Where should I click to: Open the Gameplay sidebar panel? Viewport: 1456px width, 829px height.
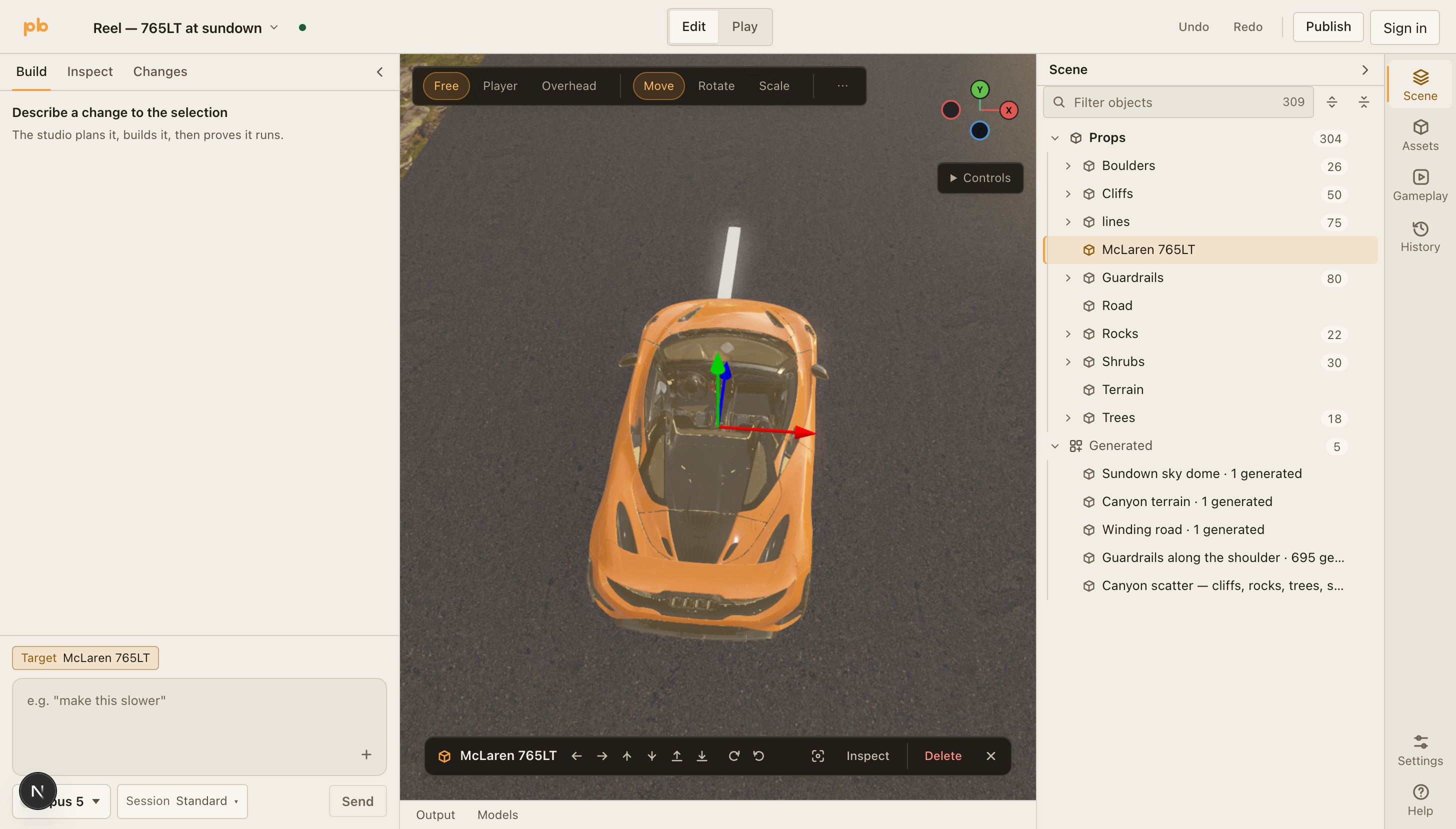point(1419,185)
